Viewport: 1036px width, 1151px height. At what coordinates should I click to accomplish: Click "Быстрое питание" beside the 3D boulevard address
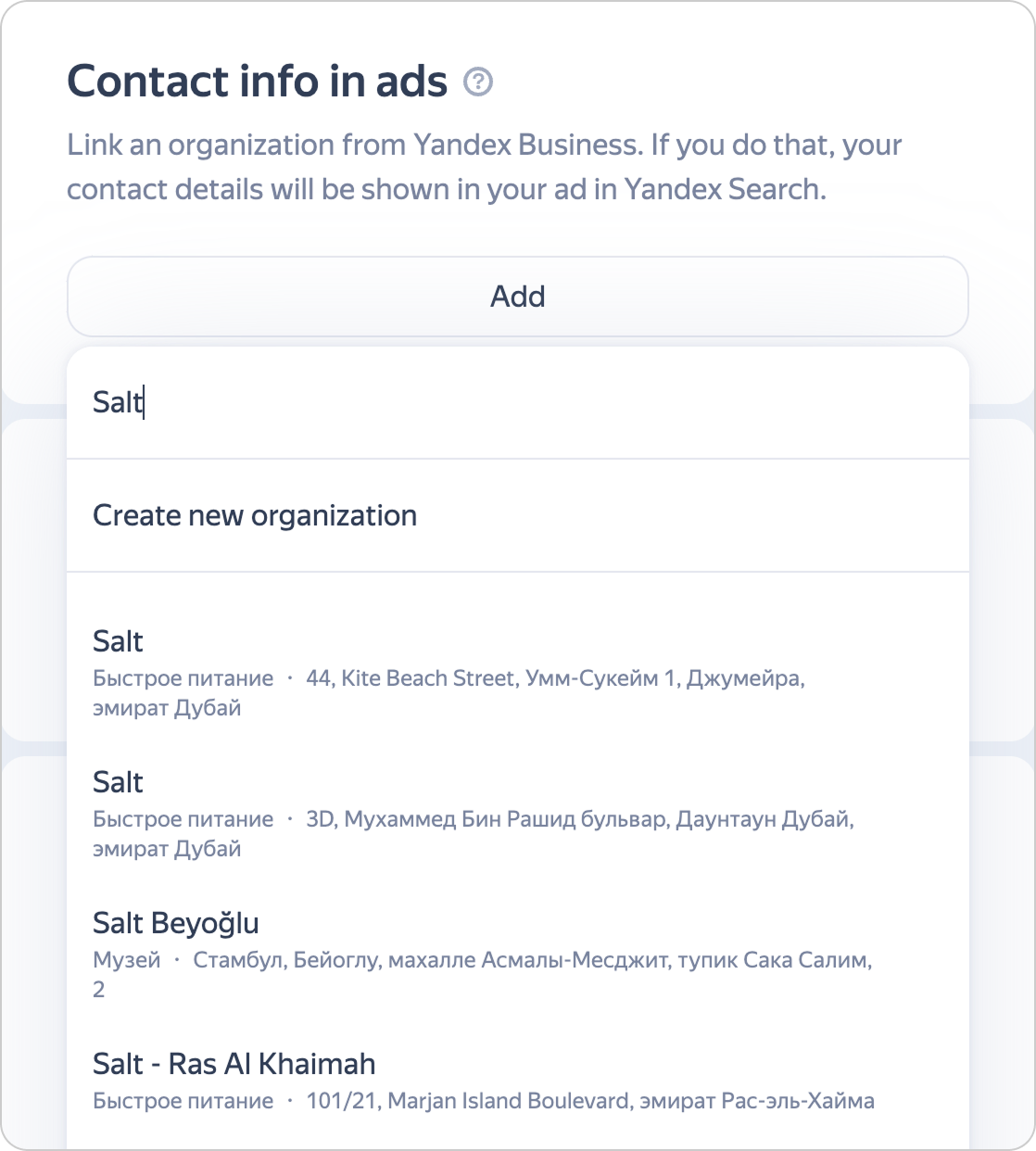click(x=183, y=819)
